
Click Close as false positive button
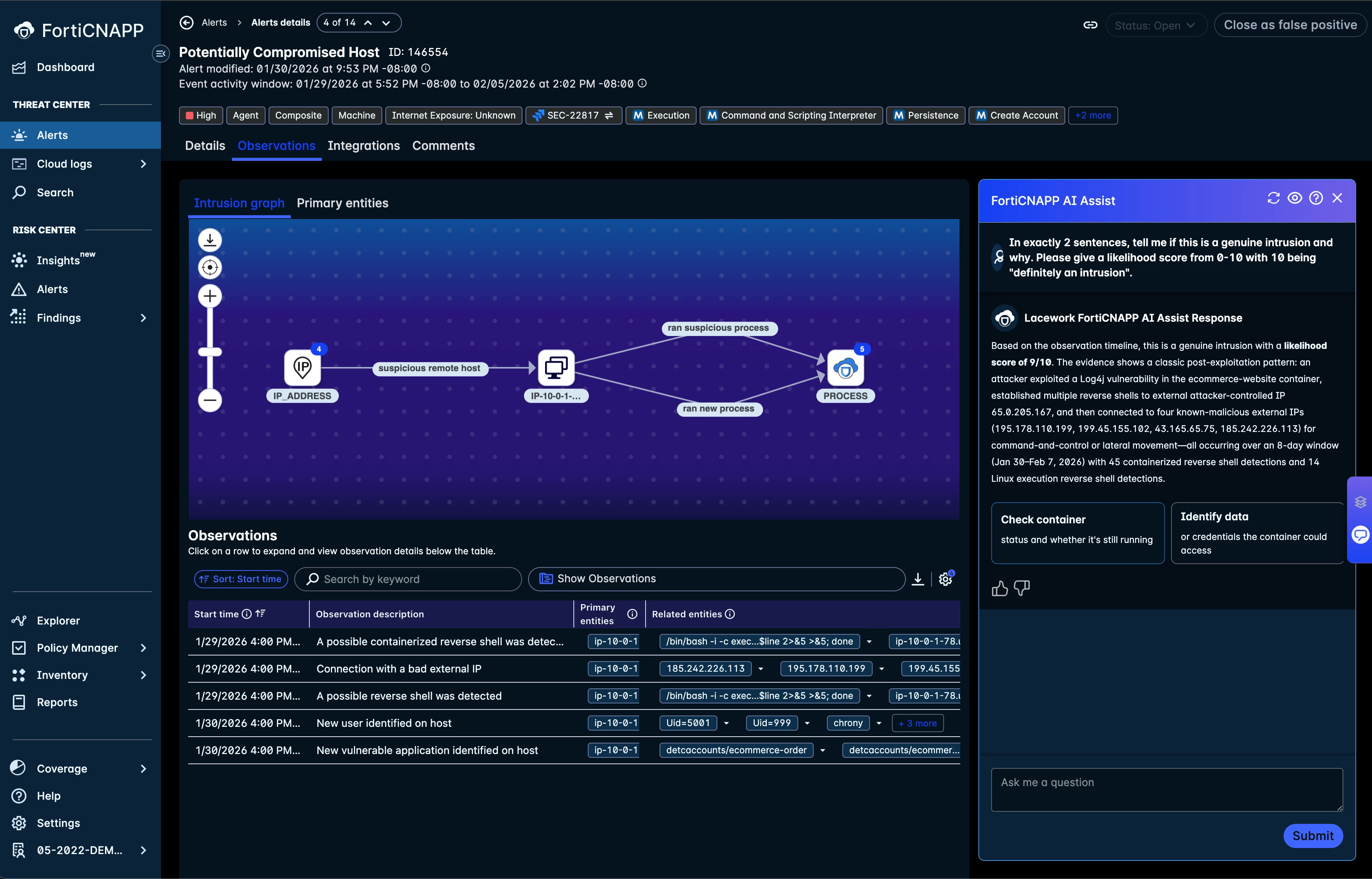[x=1290, y=25]
